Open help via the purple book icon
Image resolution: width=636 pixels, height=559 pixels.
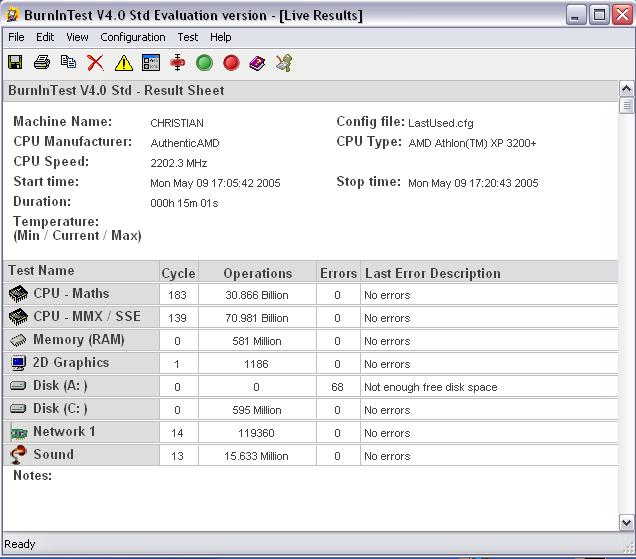pos(257,63)
